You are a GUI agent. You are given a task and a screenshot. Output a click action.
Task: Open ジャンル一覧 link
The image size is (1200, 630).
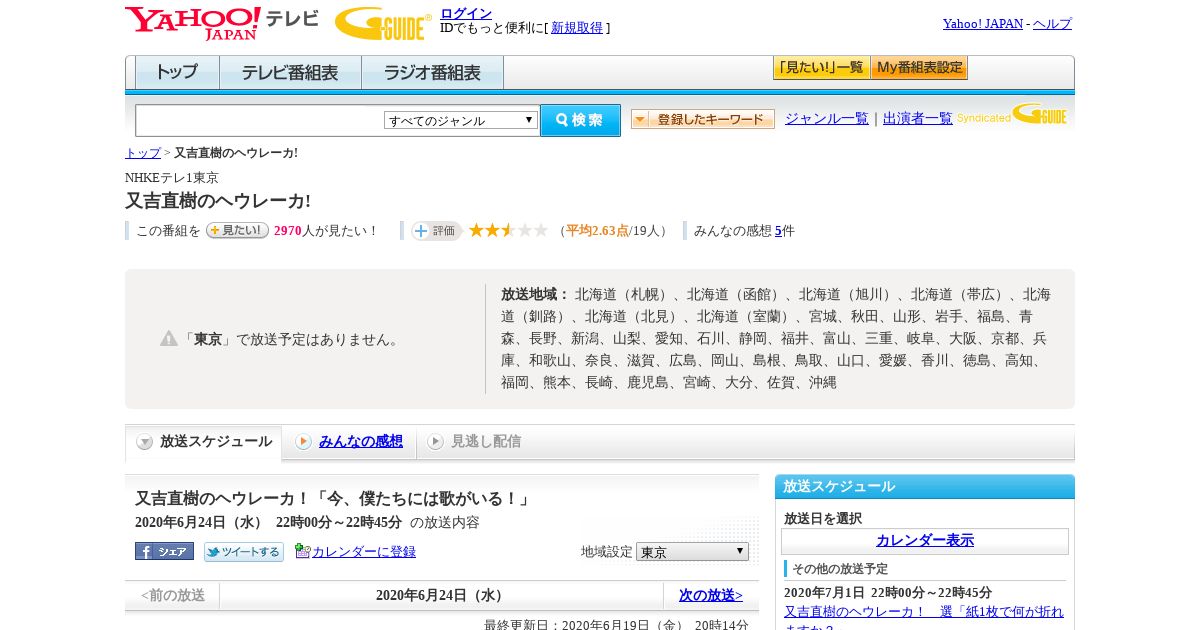click(x=827, y=119)
